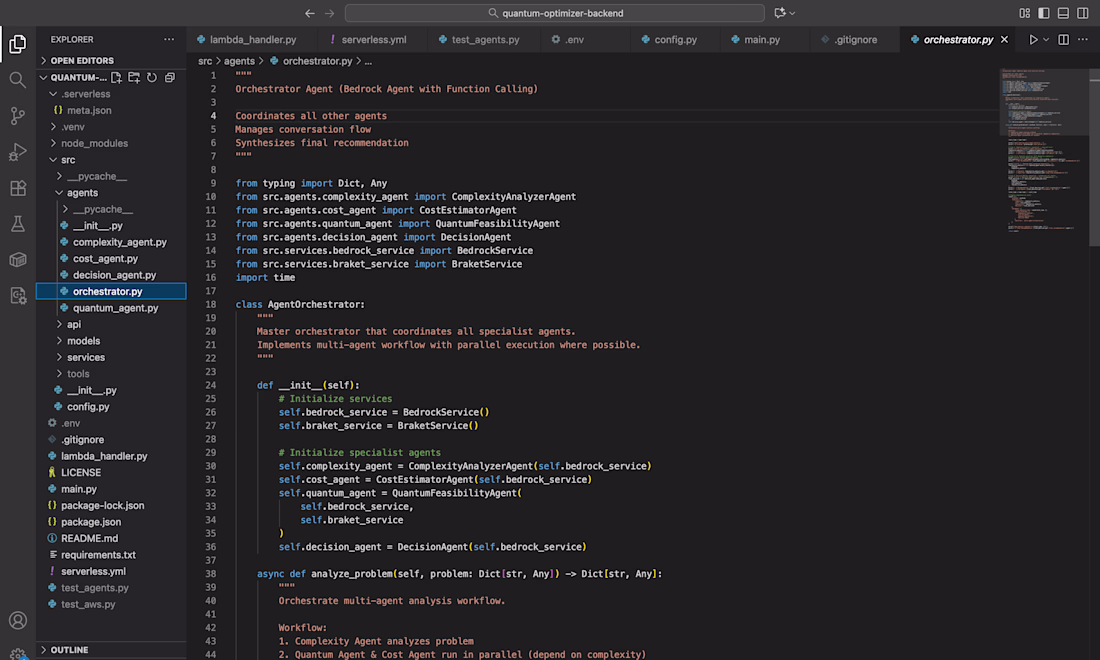Image resolution: width=1100 pixels, height=660 pixels.
Task: Click the code minimap preview
Action: tap(1042, 149)
